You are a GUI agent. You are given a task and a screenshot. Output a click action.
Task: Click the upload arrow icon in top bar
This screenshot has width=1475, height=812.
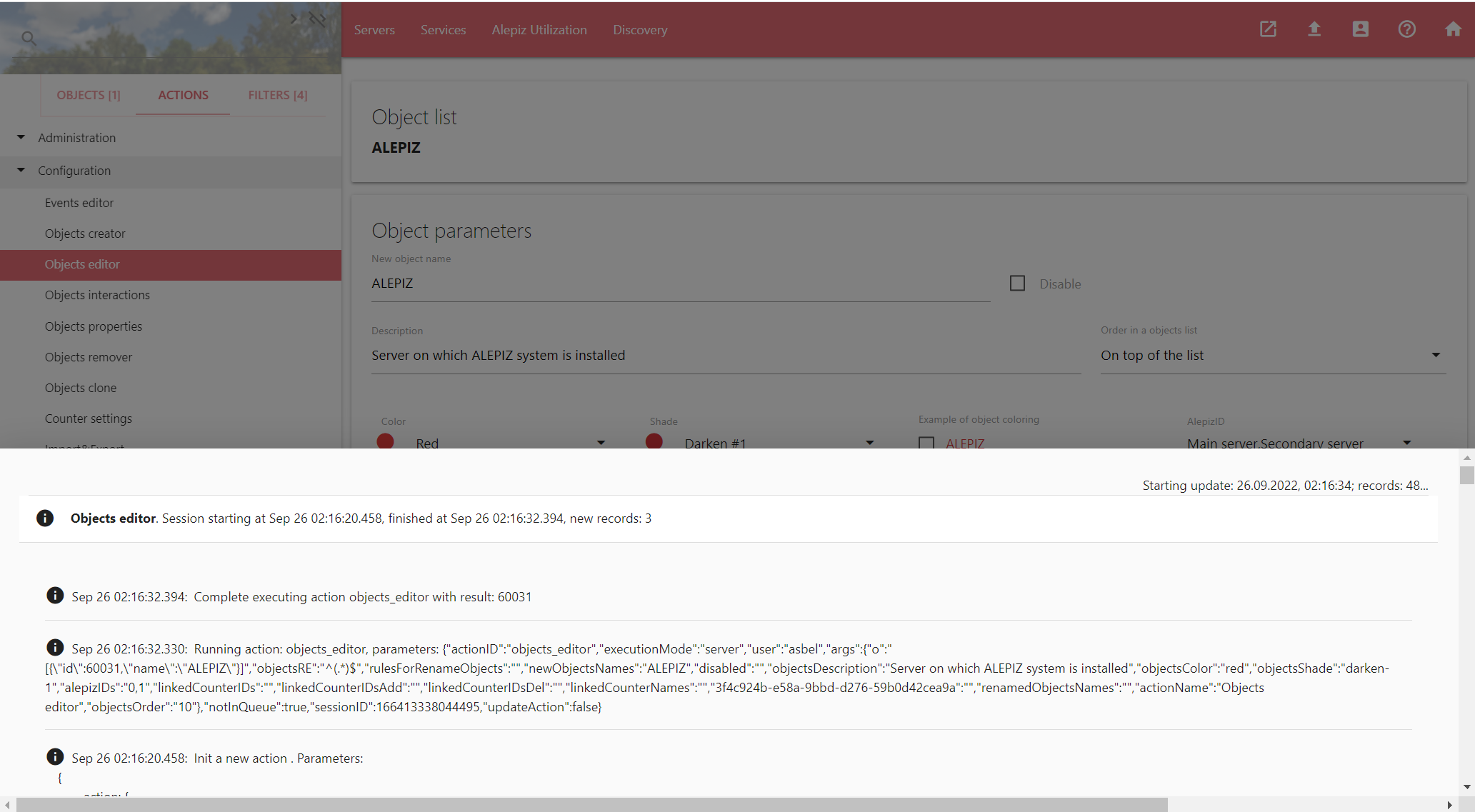tap(1314, 29)
